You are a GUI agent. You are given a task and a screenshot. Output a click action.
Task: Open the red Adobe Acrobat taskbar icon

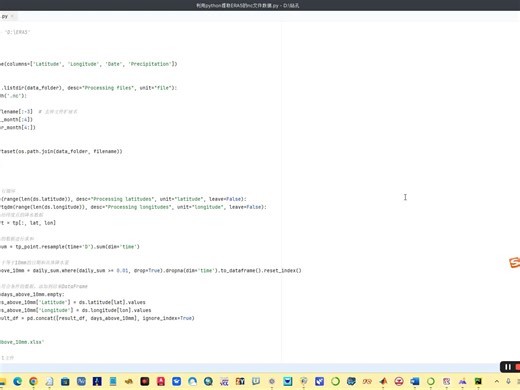pyautogui.click(x=161, y=381)
